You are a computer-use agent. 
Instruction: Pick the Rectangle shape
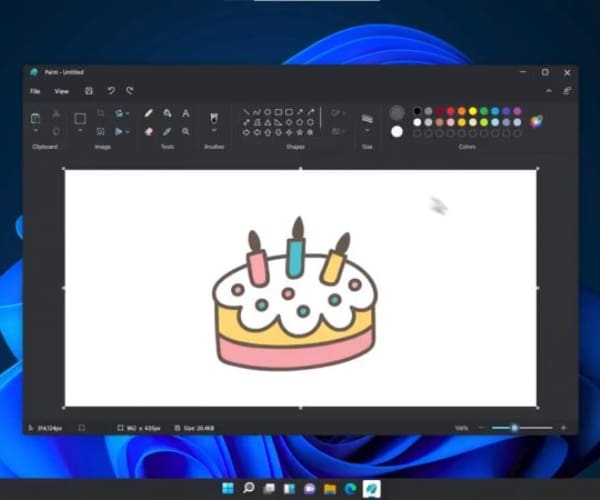tap(278, 112)
